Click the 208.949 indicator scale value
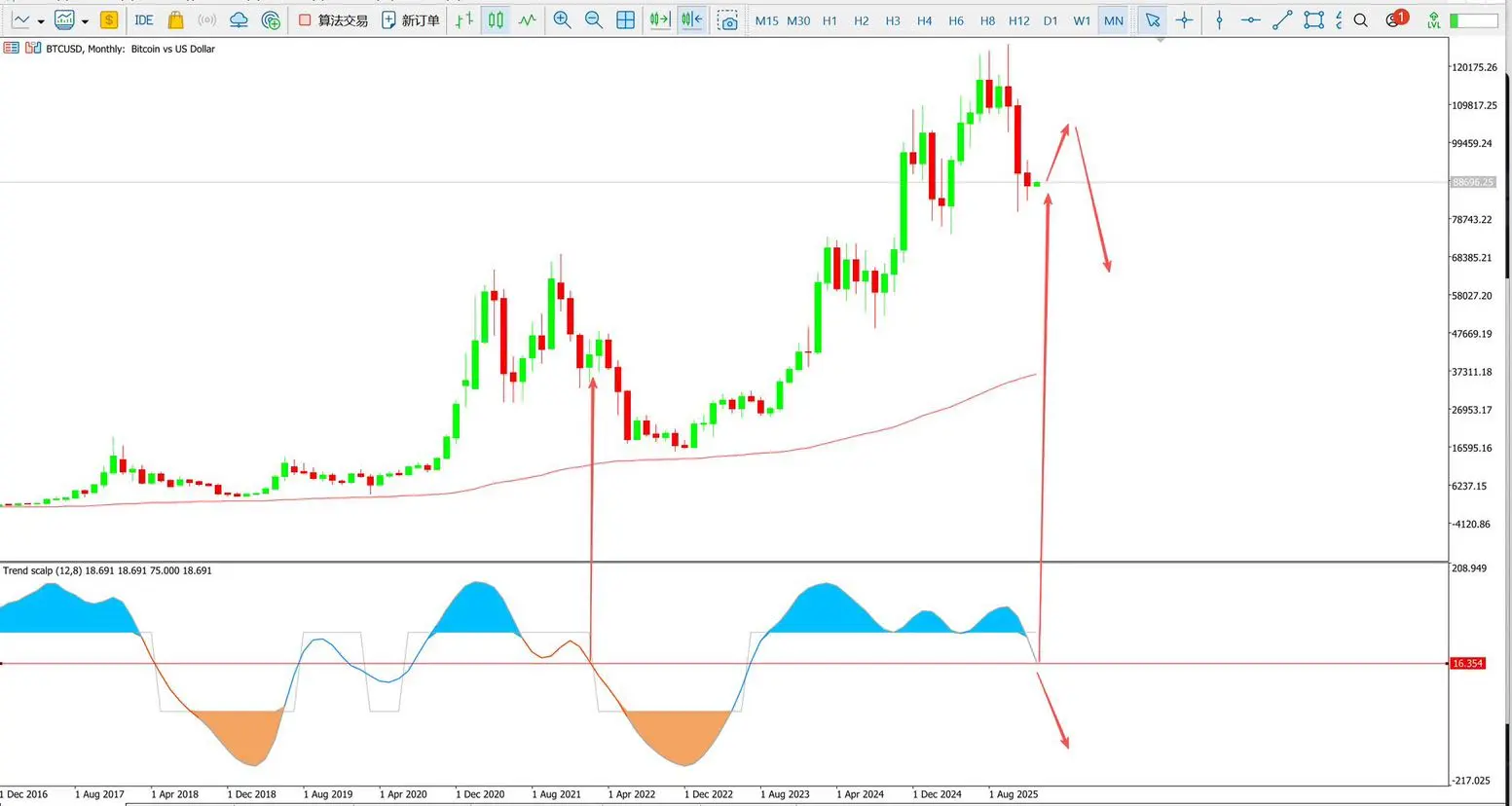The width and height of the screenshot is (1512, 806). (1469, 568)
